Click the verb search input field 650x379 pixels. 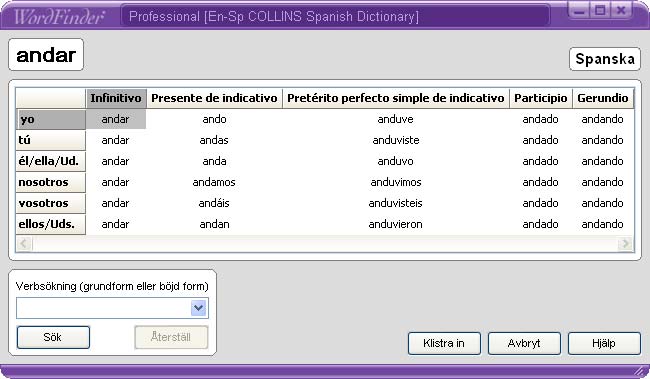(104, 308)
